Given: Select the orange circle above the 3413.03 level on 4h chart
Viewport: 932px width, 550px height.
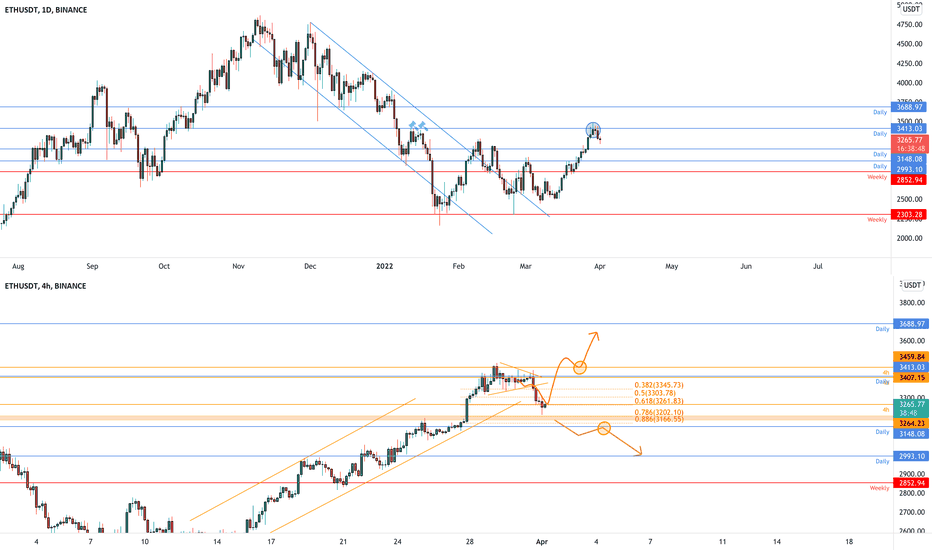Looking at the screenshot, I should pyautogui.click(x=580, y=367).
